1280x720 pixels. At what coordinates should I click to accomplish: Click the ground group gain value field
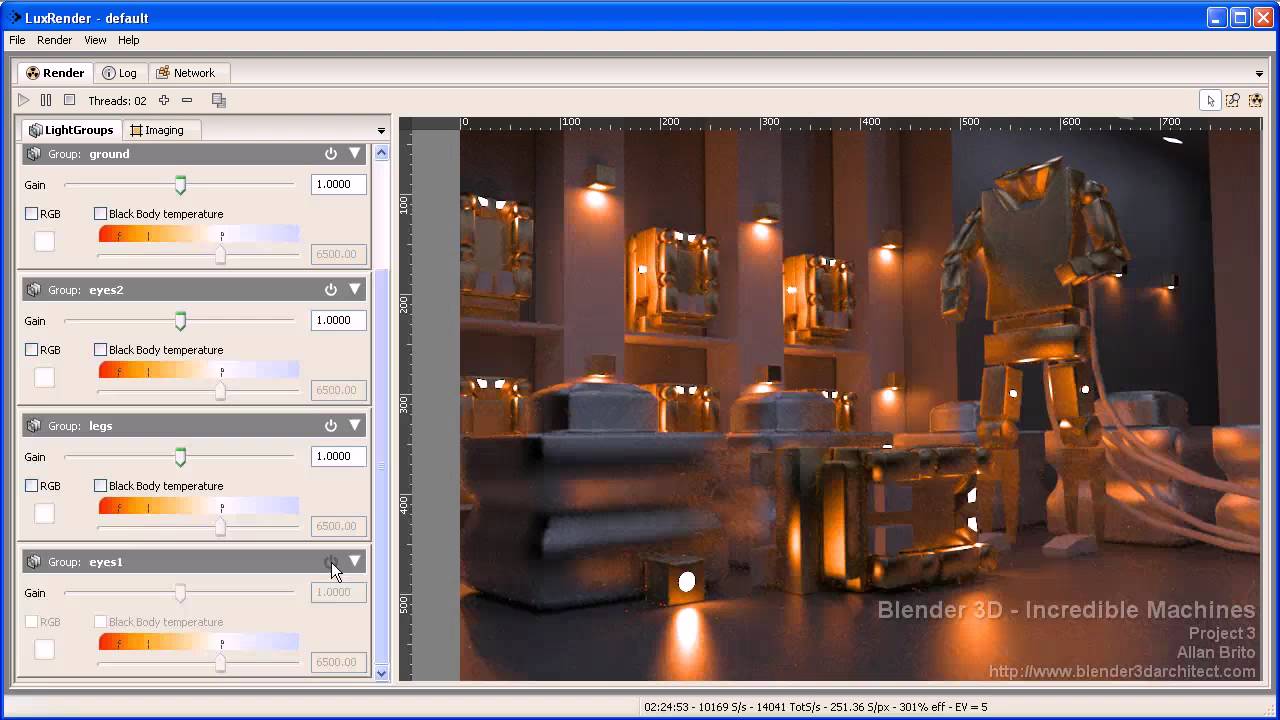(x=339, y=184)
